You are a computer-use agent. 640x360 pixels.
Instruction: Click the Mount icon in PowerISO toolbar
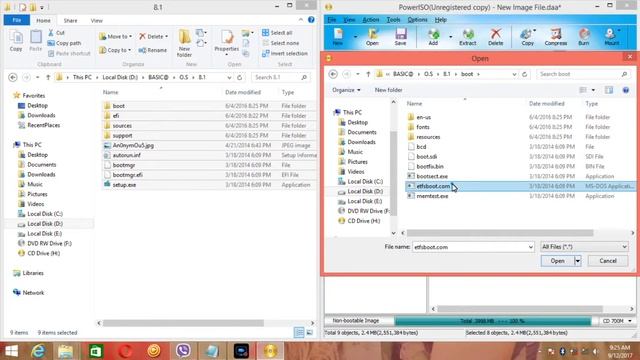tap(611, 36)
